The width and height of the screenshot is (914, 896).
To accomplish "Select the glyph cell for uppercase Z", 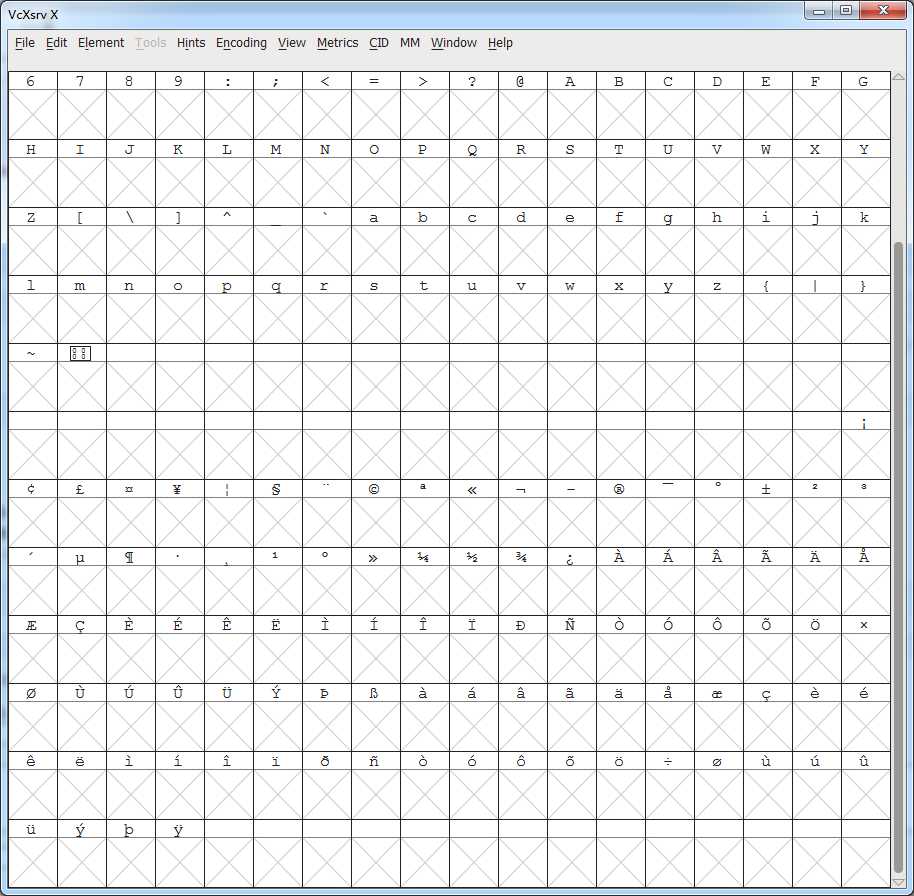I will [x=33, y=242].
